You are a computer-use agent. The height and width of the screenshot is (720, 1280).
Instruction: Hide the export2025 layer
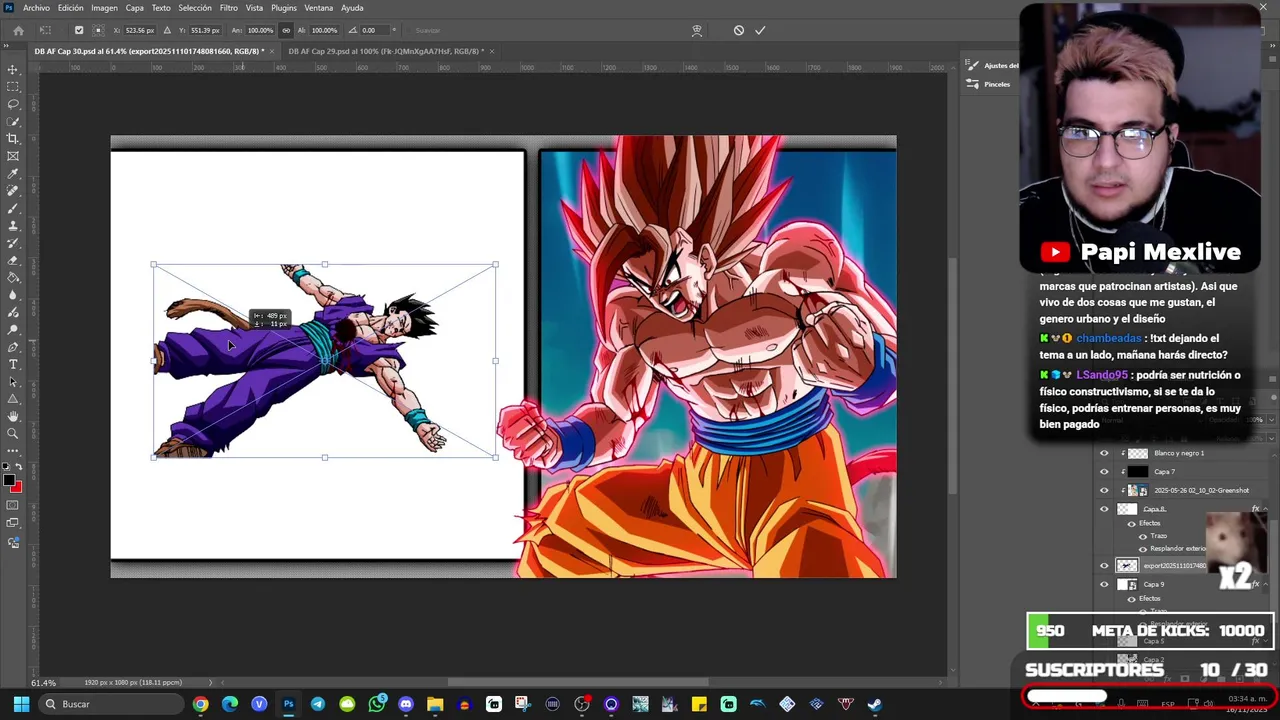click(x=1104, y=566)
